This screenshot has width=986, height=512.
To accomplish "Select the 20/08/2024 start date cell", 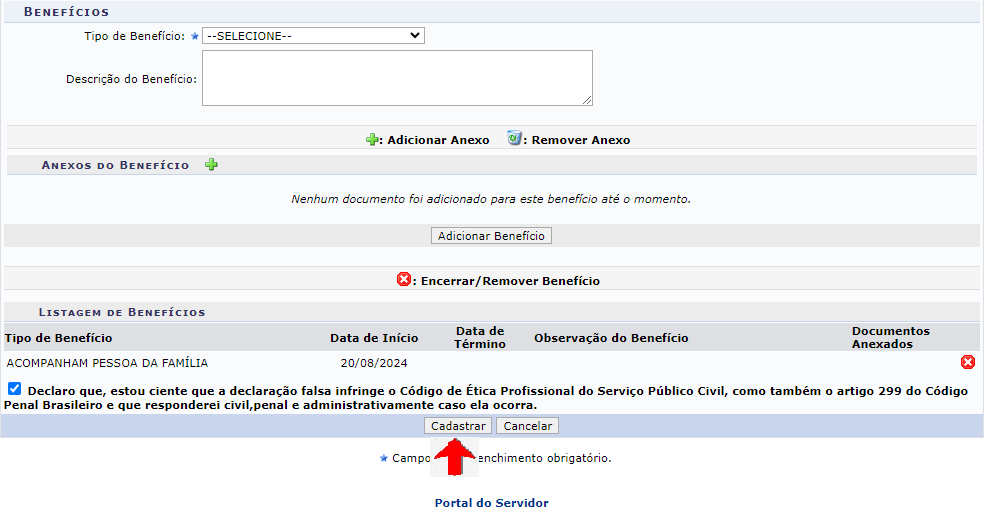I will (x=374, y=363).
